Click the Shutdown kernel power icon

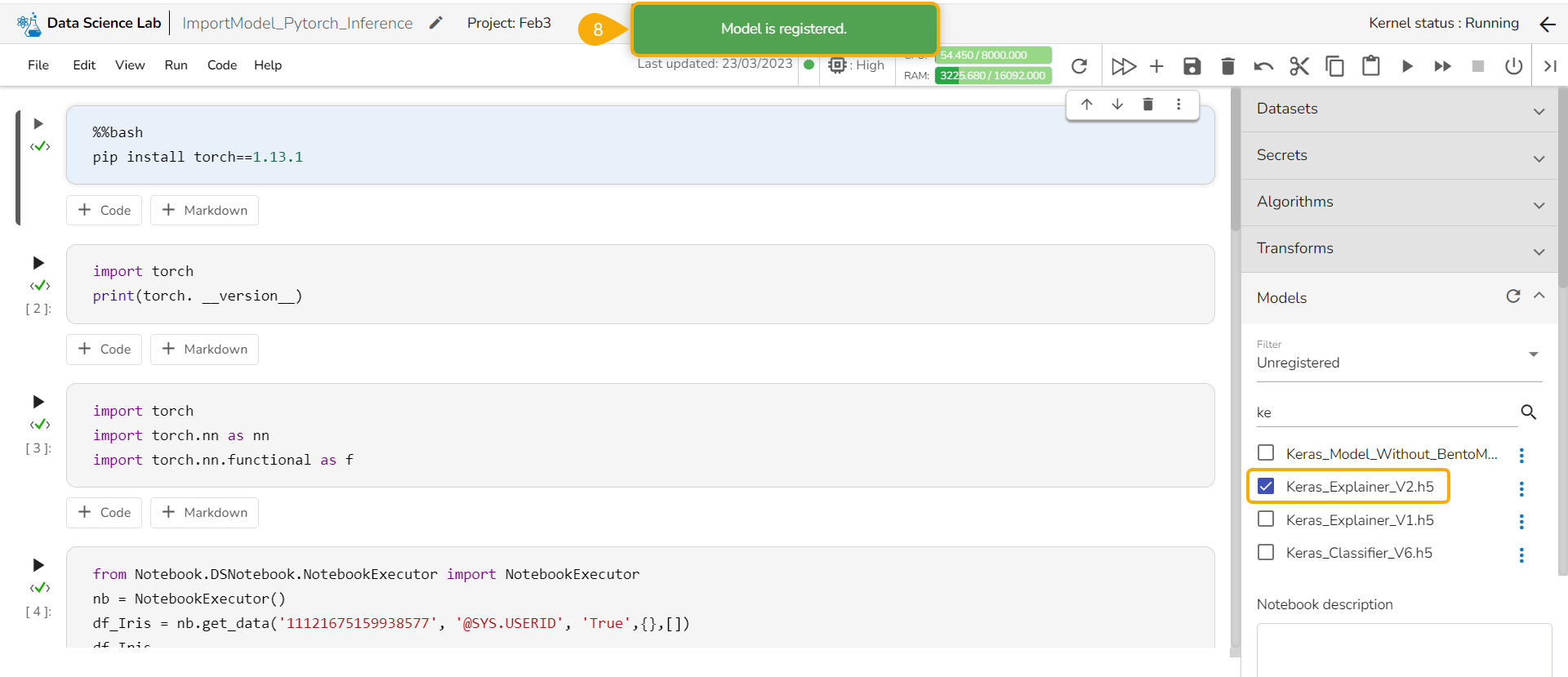[x=1513, y=66]
